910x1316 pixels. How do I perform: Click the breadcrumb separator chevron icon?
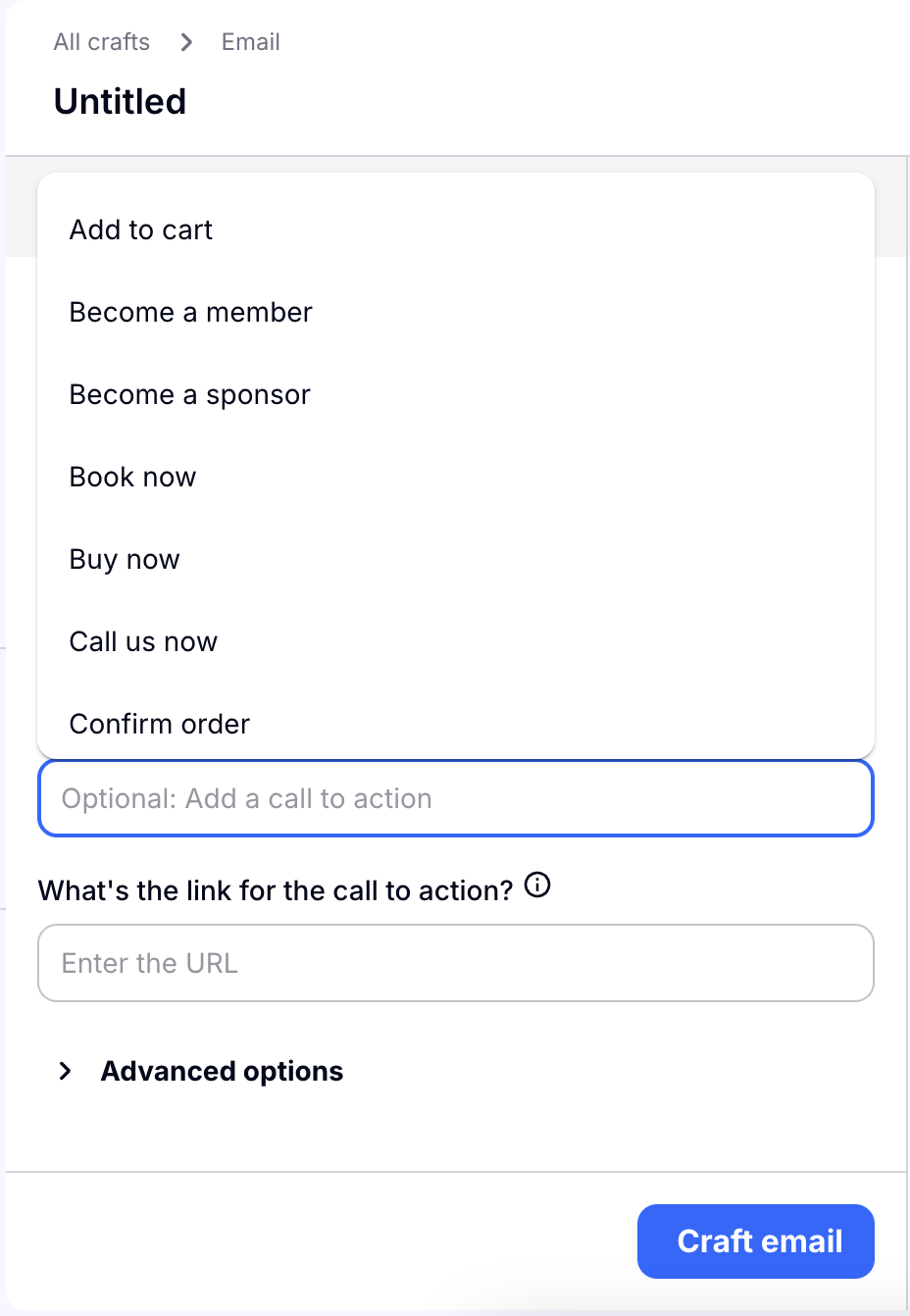186,42
